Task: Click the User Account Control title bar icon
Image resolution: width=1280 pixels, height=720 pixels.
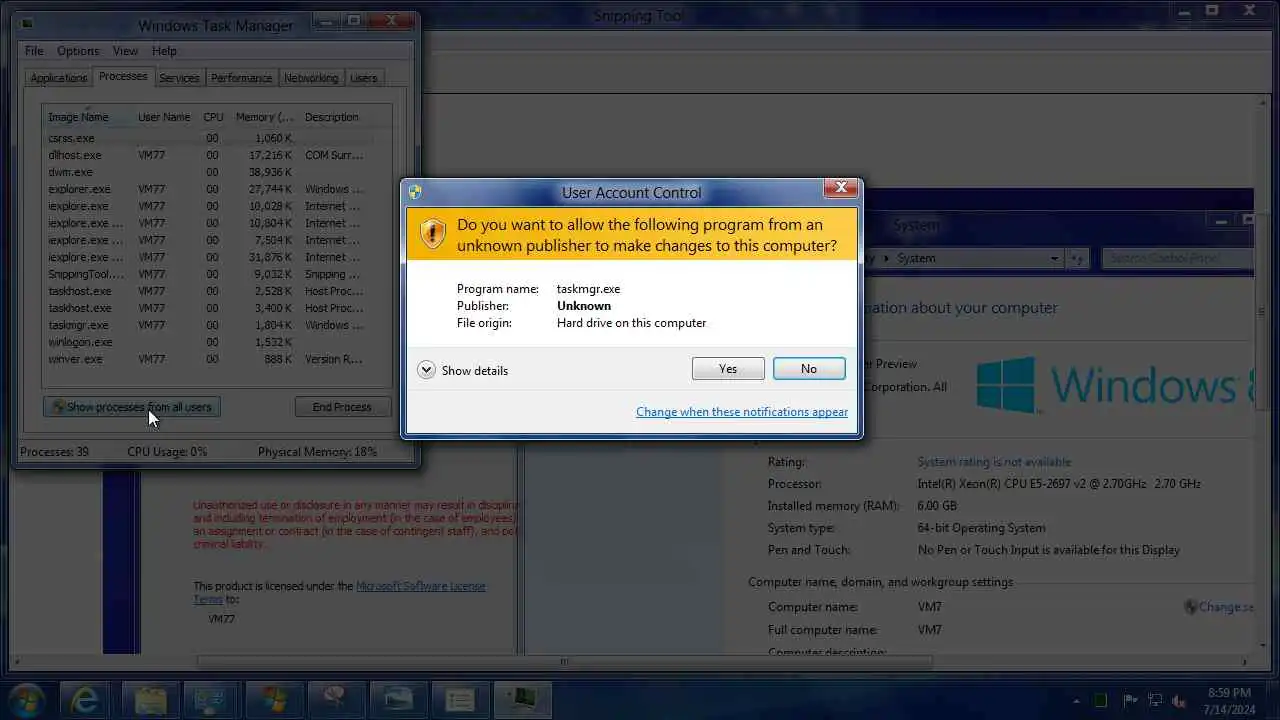Action: coord(415,192)
